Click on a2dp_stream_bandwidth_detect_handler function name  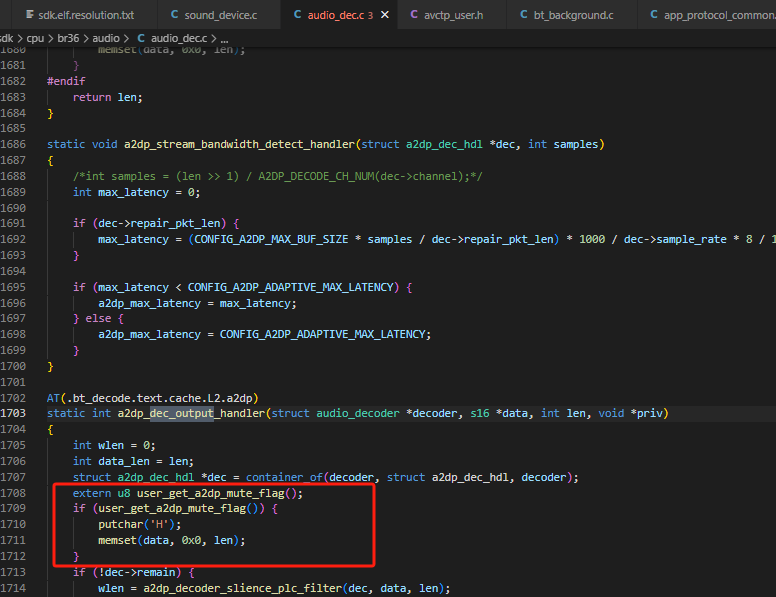pos(240,145)
